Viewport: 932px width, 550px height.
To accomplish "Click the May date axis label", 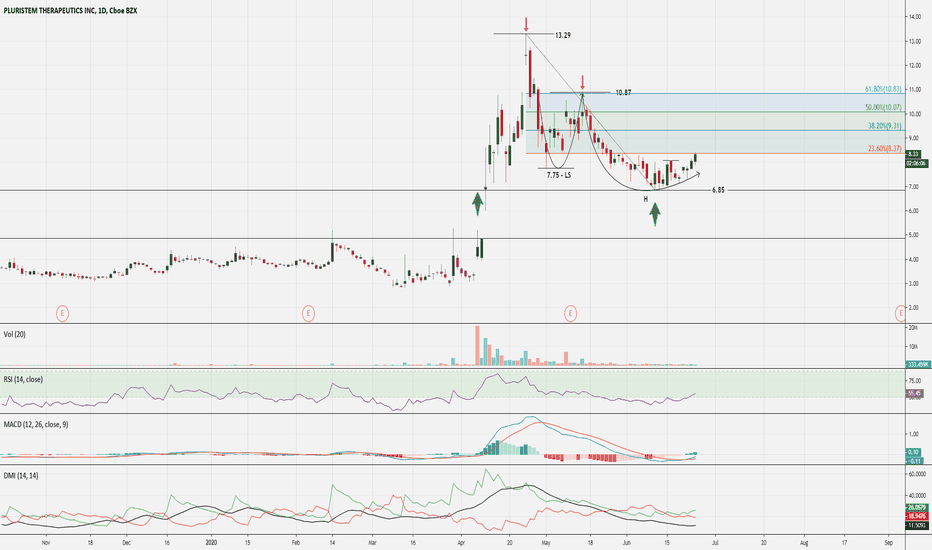I will pos(547,542).
